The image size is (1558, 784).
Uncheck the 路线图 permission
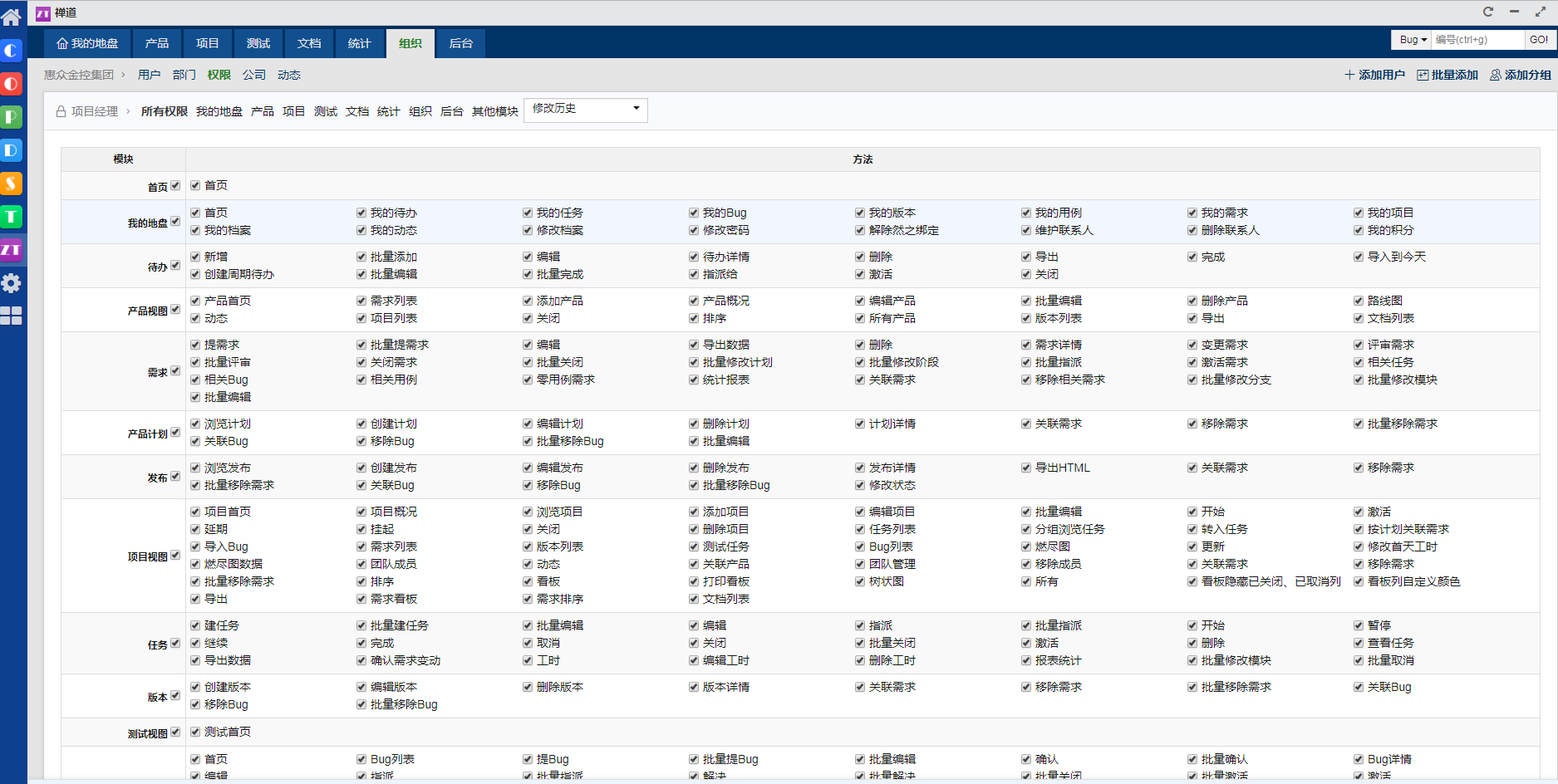(1359, 301)
